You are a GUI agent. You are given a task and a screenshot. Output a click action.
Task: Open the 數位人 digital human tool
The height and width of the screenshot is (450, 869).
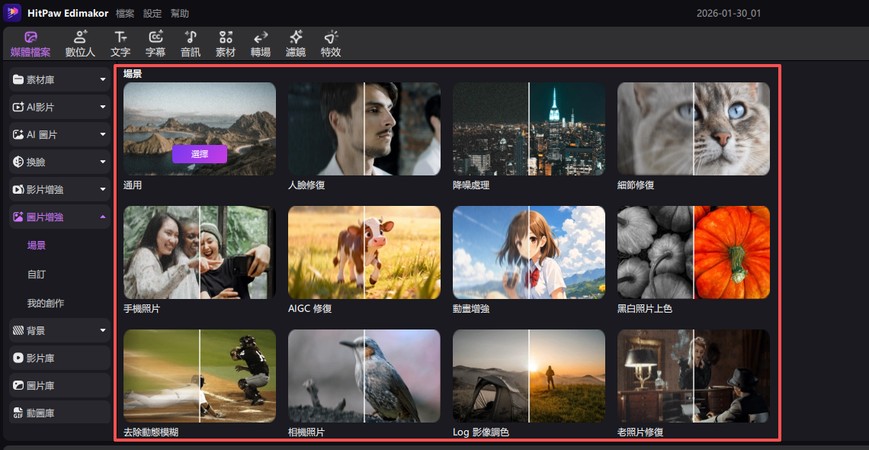click(80, 43)
